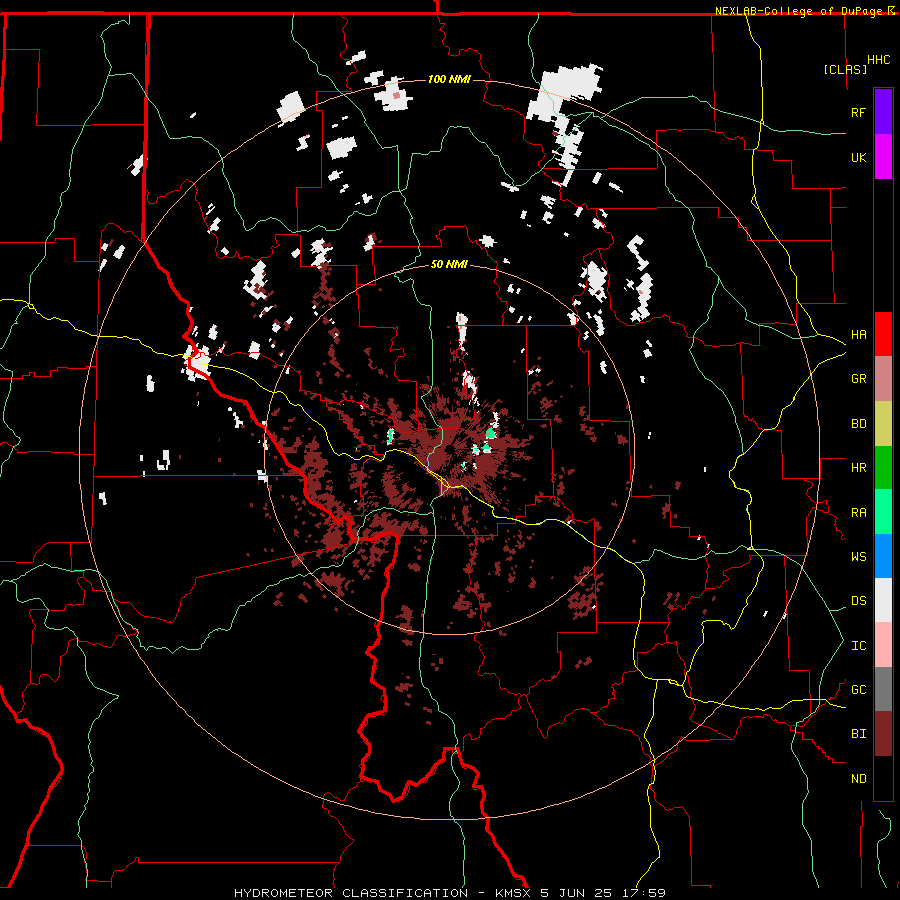The height and width of the screenshot is (900, 900).
Task: Click the HR green legend swatch
Action: [883, 467]
